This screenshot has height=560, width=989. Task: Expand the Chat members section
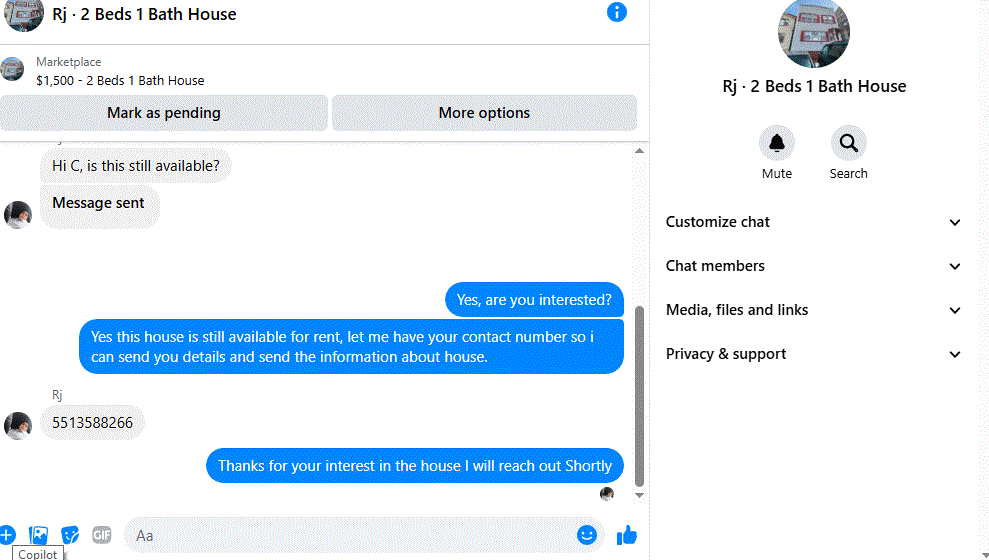813,266
